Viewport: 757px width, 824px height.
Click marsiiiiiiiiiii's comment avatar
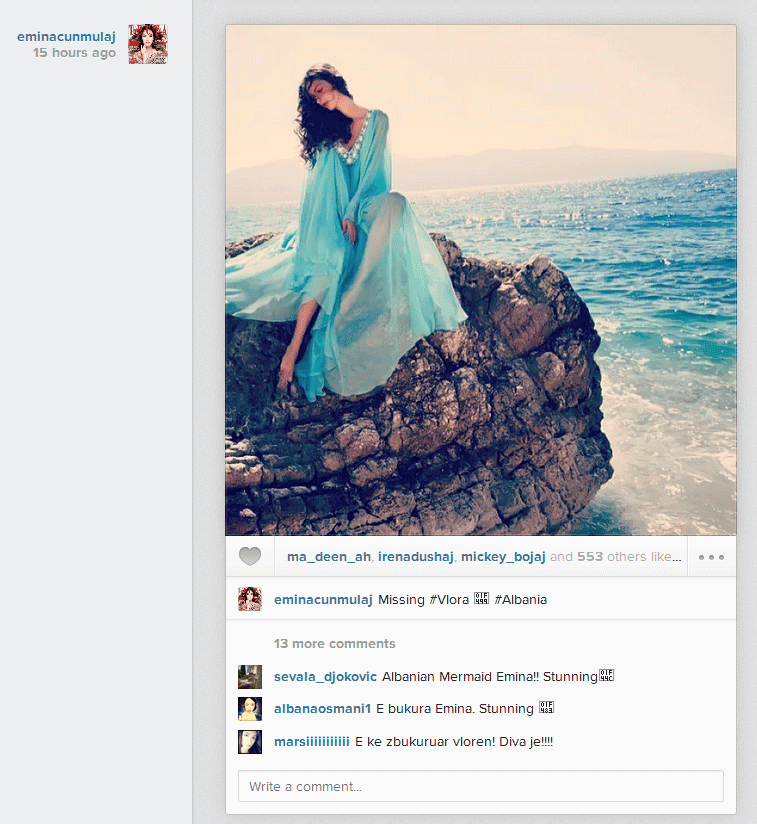tap(250, 742)
